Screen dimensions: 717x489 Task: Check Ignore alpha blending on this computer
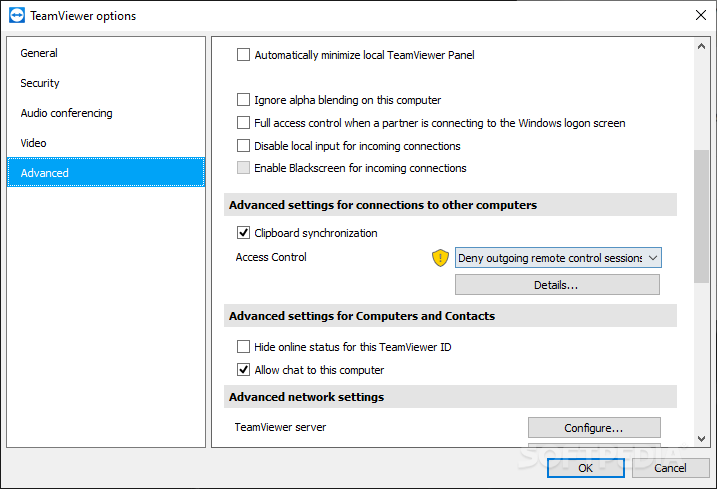[243, 100]
